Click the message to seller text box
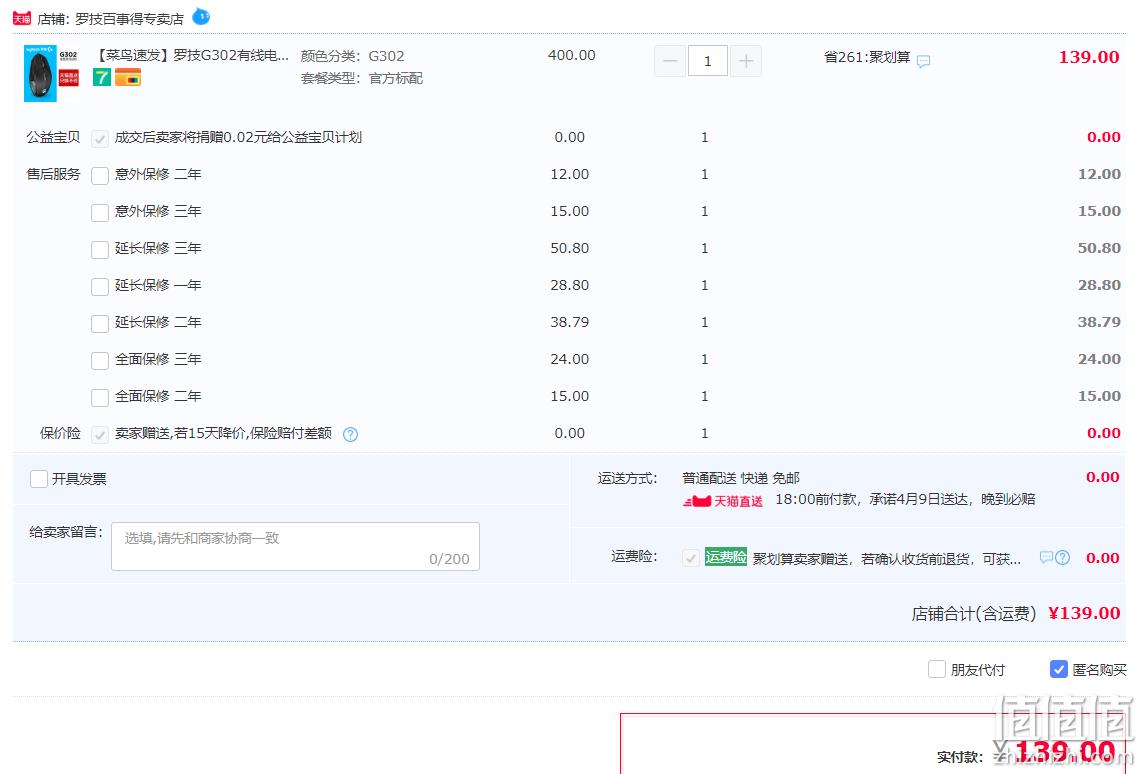This screenshot has width=1143, height=774. click(x=295, y=547)
